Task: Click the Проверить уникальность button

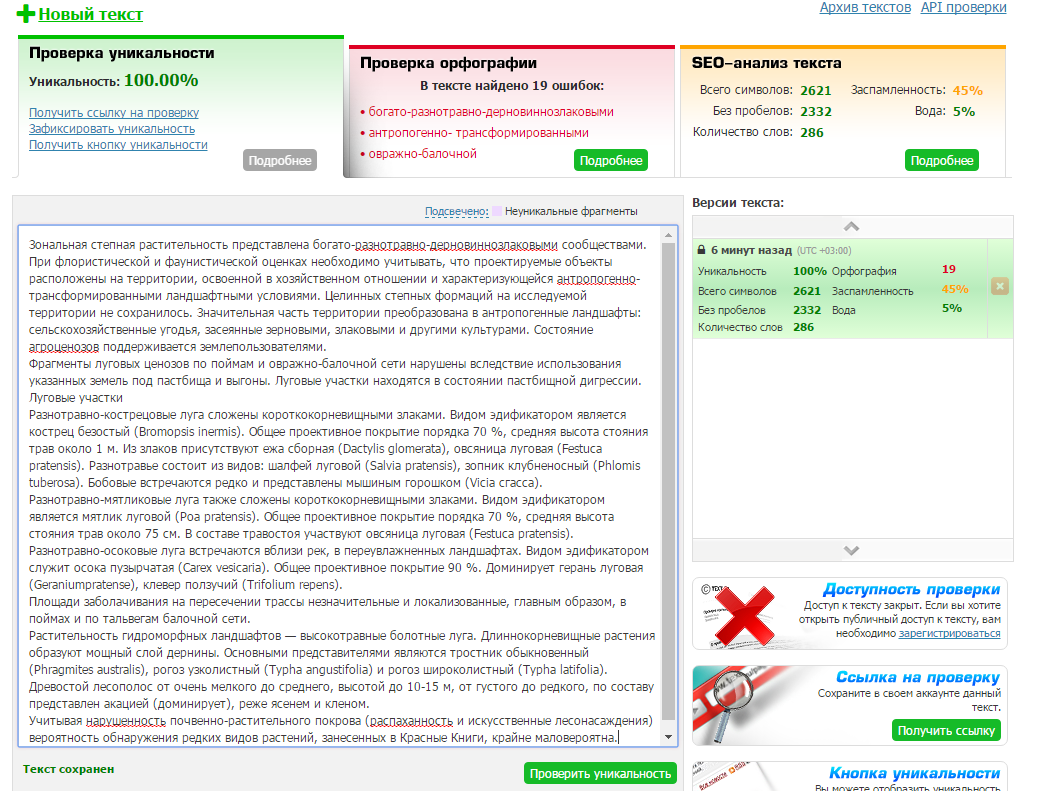Action: pos(600,773)
